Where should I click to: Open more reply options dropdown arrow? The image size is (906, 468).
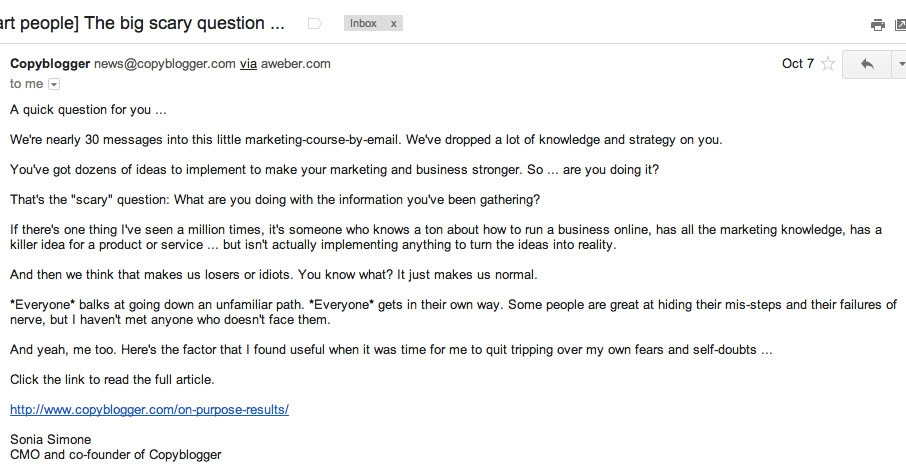pyautogui.click(x=900, y=64)
